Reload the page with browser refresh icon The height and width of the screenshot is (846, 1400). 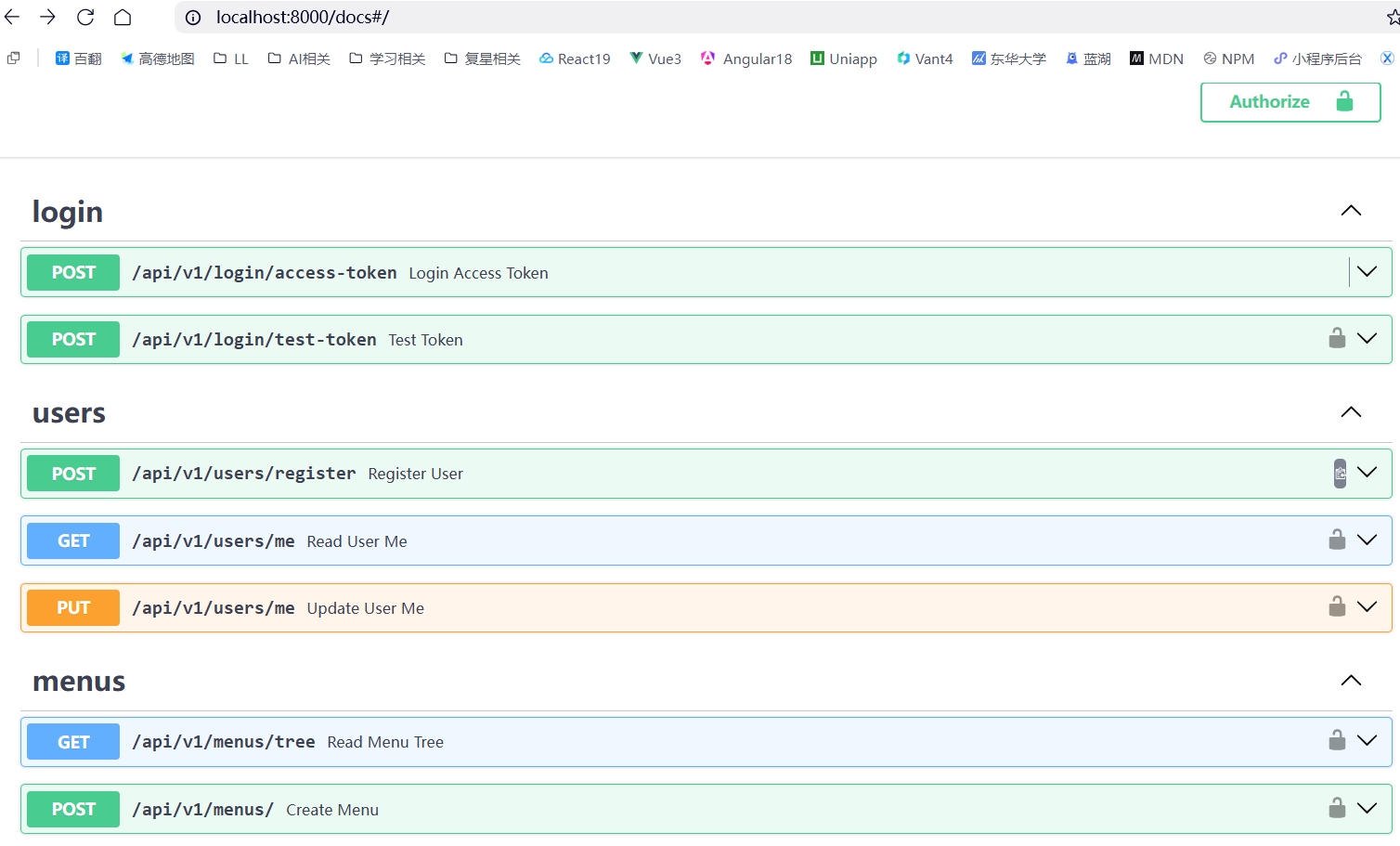85,17
